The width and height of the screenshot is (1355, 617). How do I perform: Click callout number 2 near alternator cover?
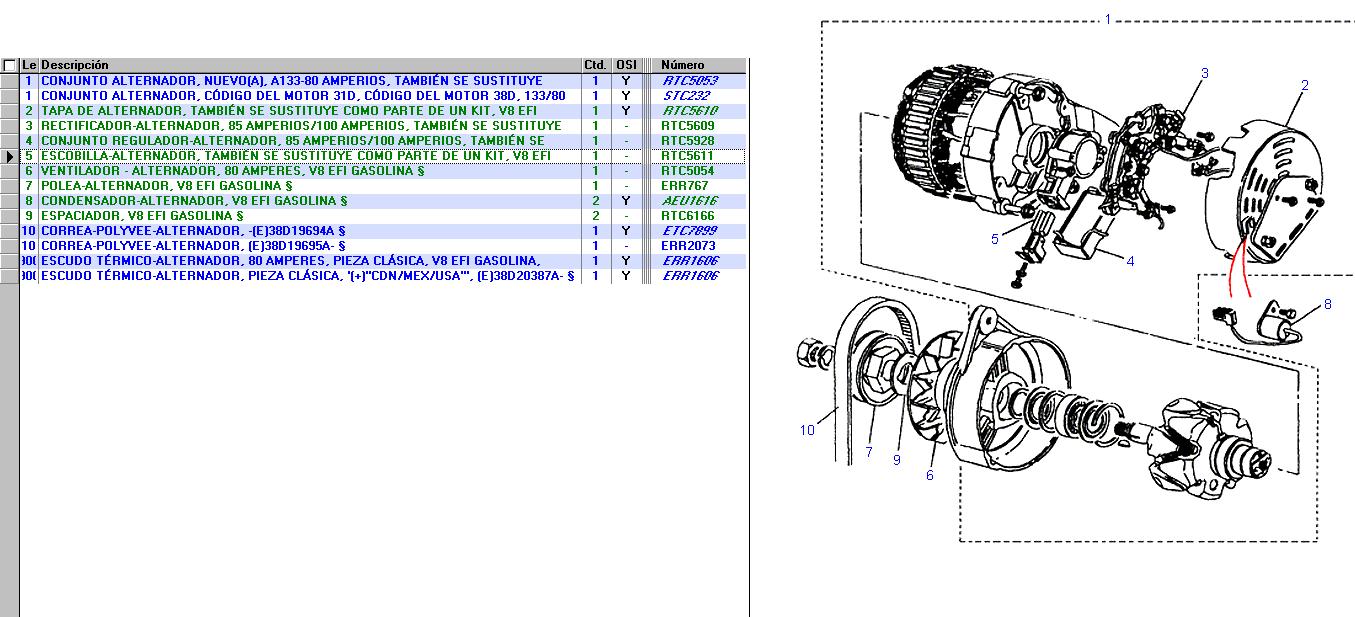[1304, 86]
